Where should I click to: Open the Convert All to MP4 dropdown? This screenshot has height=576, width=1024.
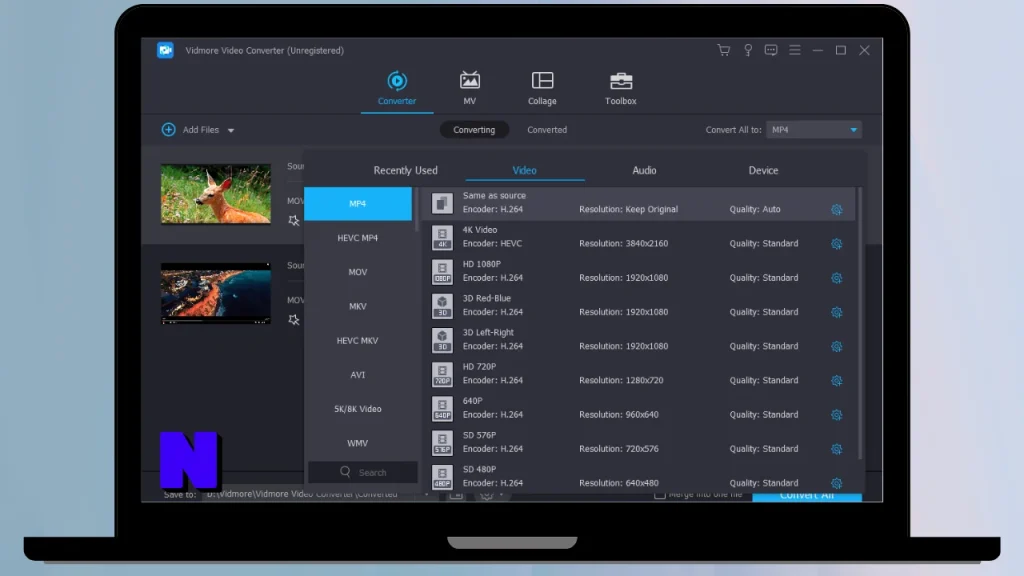coord(814,129)
